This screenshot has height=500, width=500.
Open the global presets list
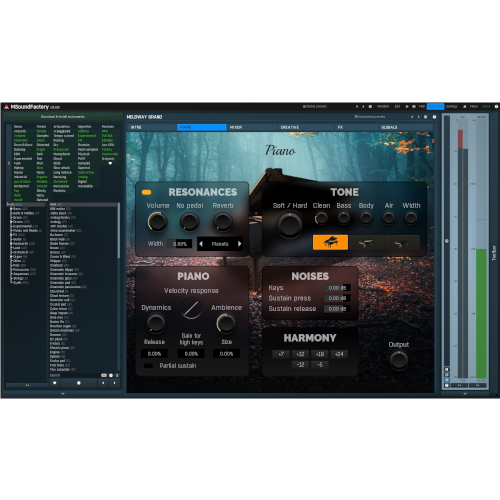[x=315, y=107]
